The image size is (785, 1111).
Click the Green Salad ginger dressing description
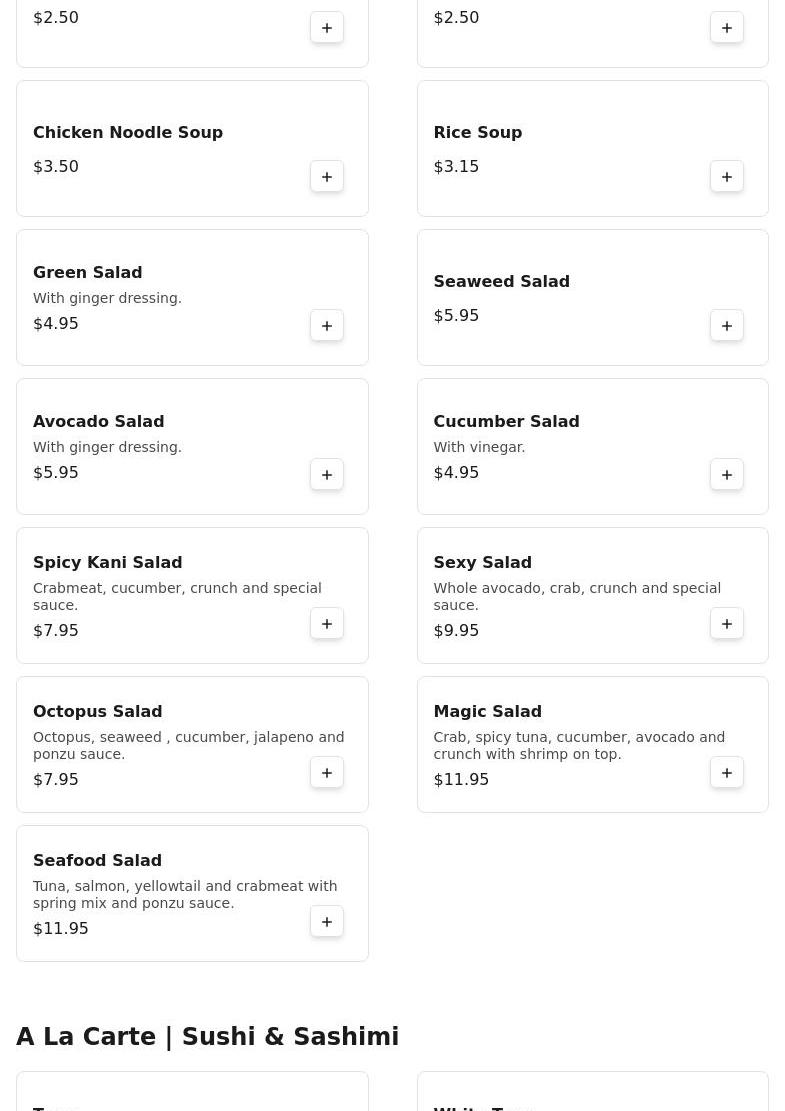107,298
